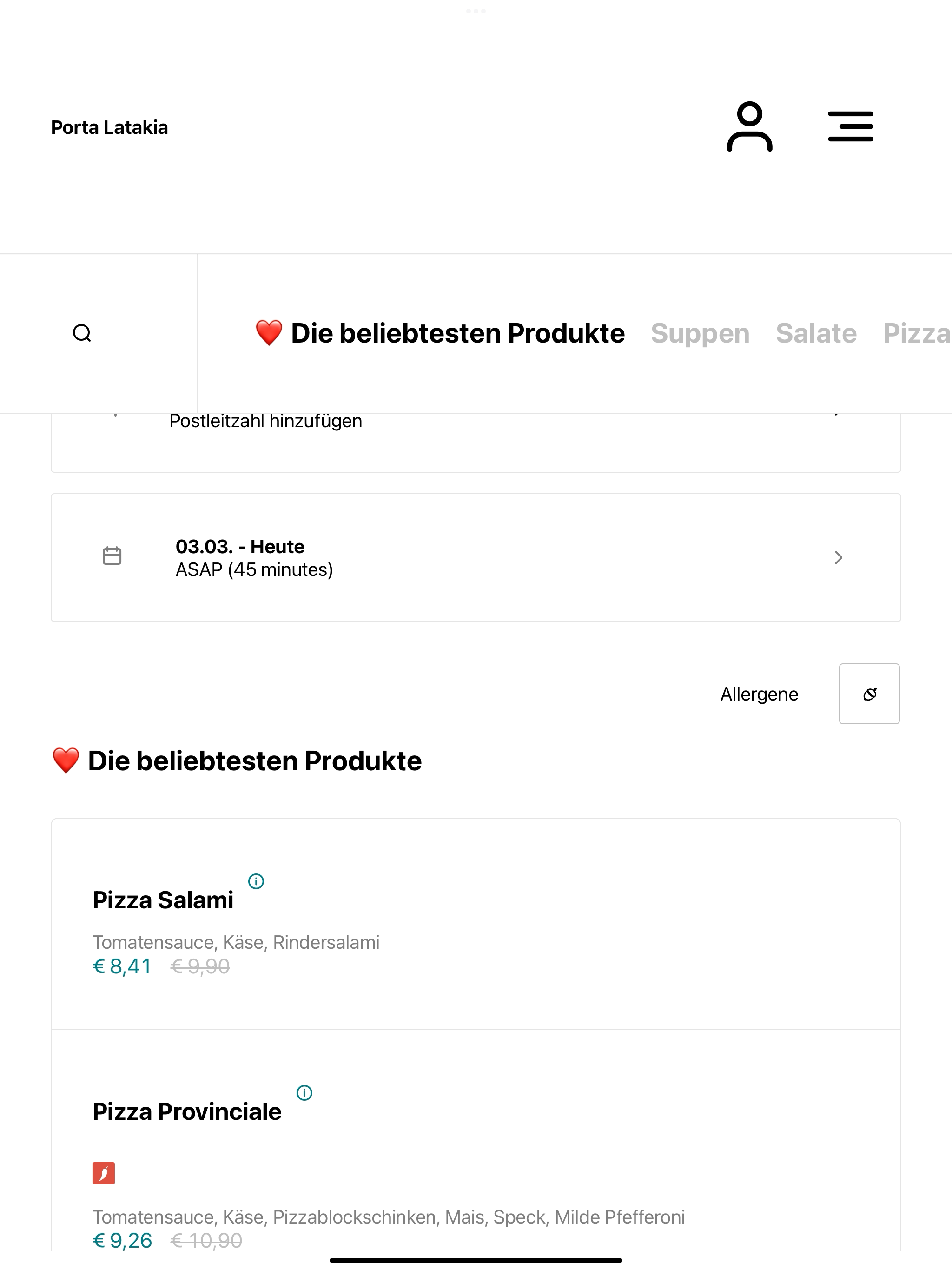Select the Pizza Provinciale product title
The image size is (952, 1270).
pyautogui.click(x=187, y=1111)
